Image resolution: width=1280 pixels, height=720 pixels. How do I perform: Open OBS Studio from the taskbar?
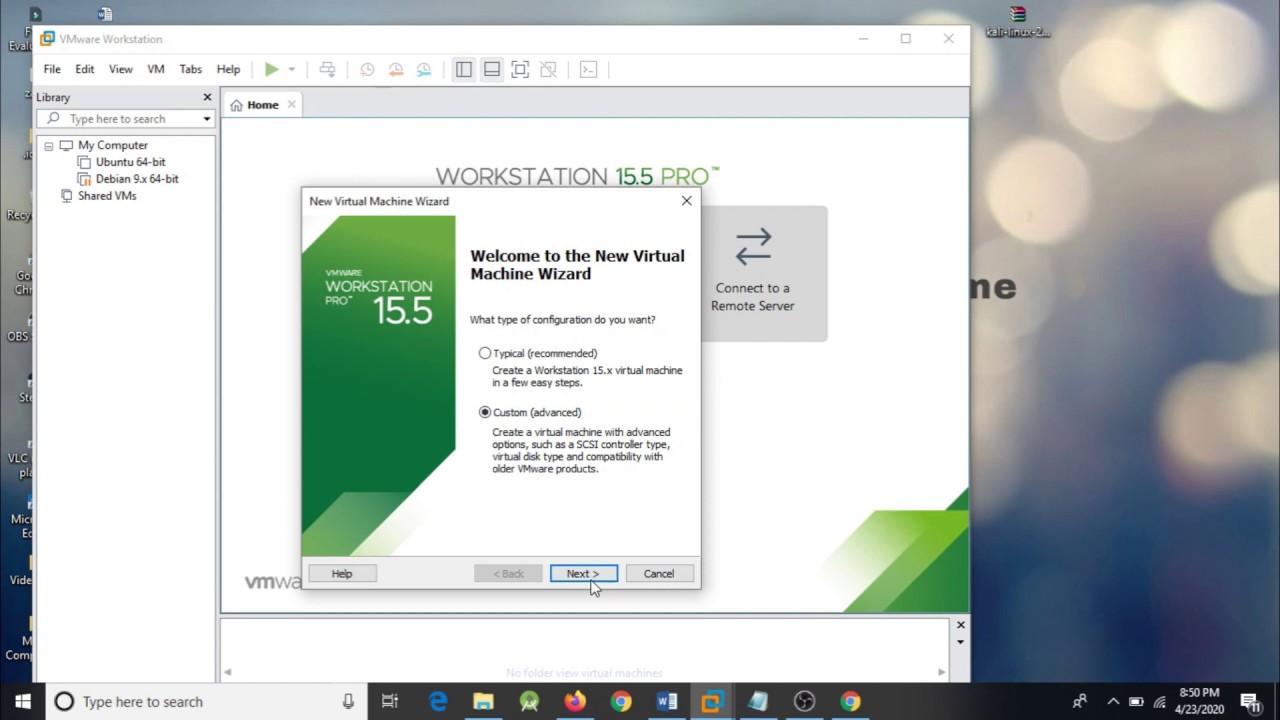(804, 701)
